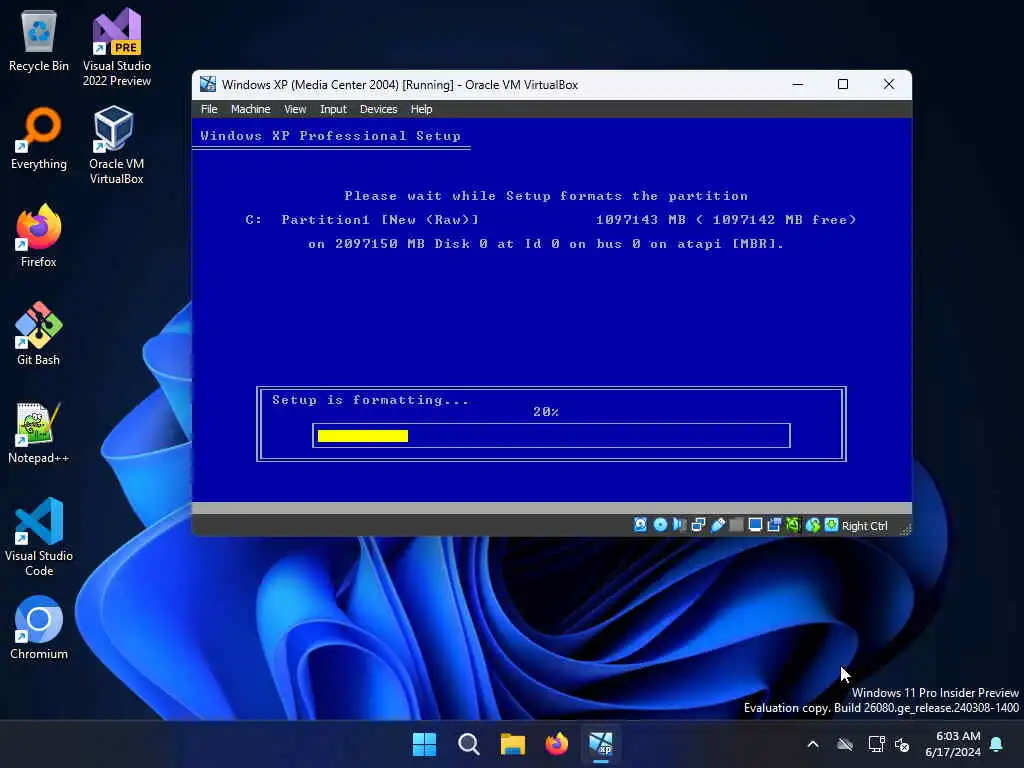The width and height of the screenshot is (1024, 768).
Task: Click the 20% progress text
Action: tap(546, 411)
